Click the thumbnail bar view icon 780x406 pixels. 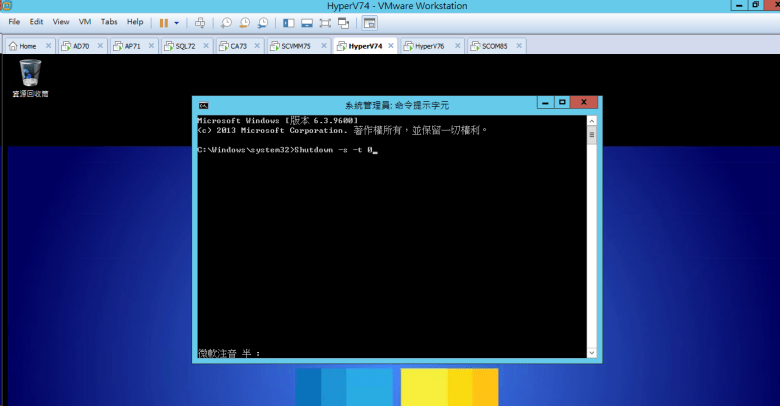point(307,21)
